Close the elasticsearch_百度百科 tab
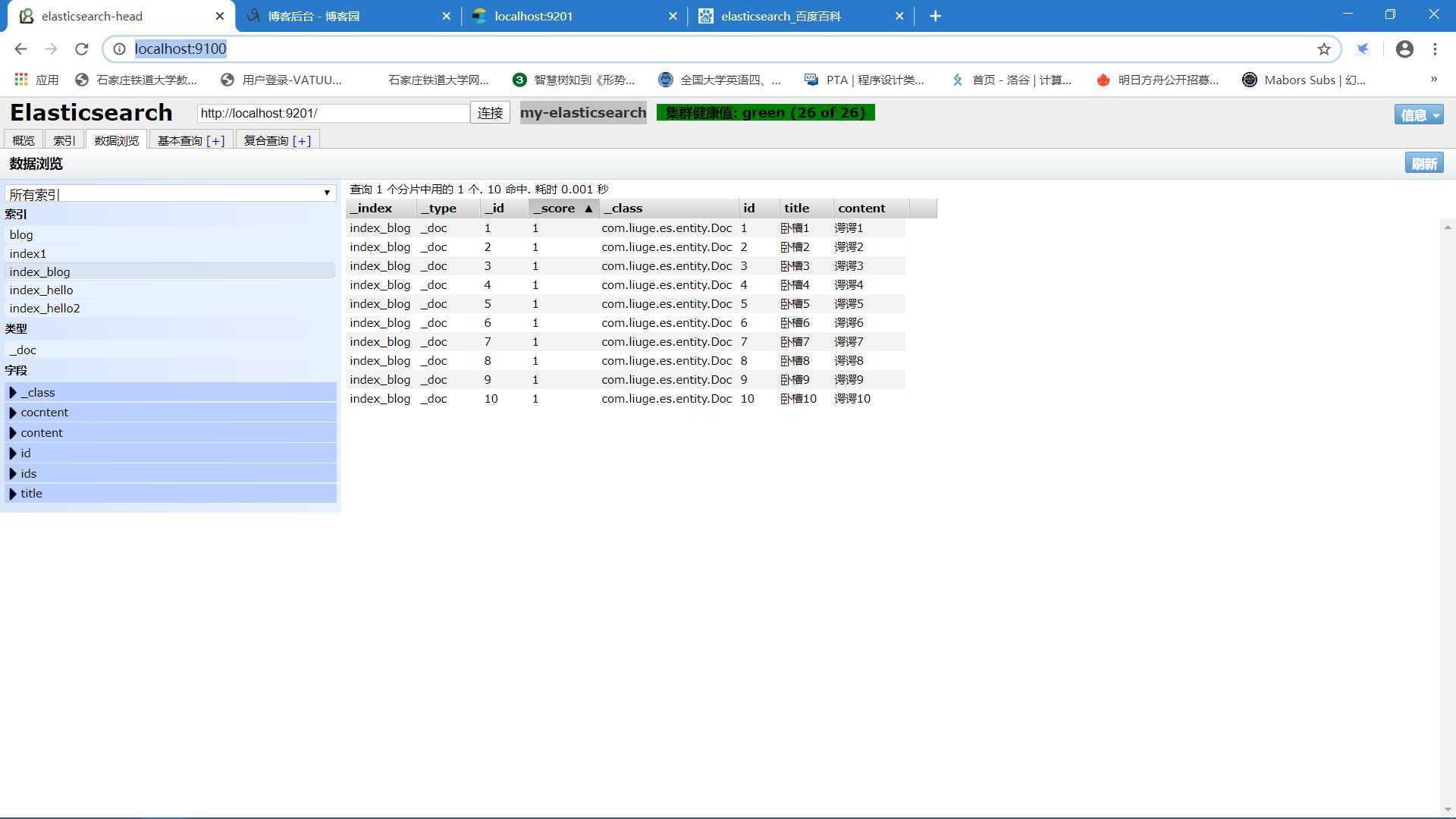This screenshot has width=1456, height=819. click(899, 16)
